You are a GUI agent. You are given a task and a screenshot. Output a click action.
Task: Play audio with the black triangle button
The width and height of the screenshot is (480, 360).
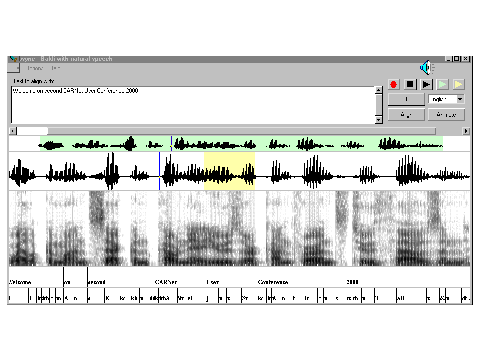click(x=426, y=84)
